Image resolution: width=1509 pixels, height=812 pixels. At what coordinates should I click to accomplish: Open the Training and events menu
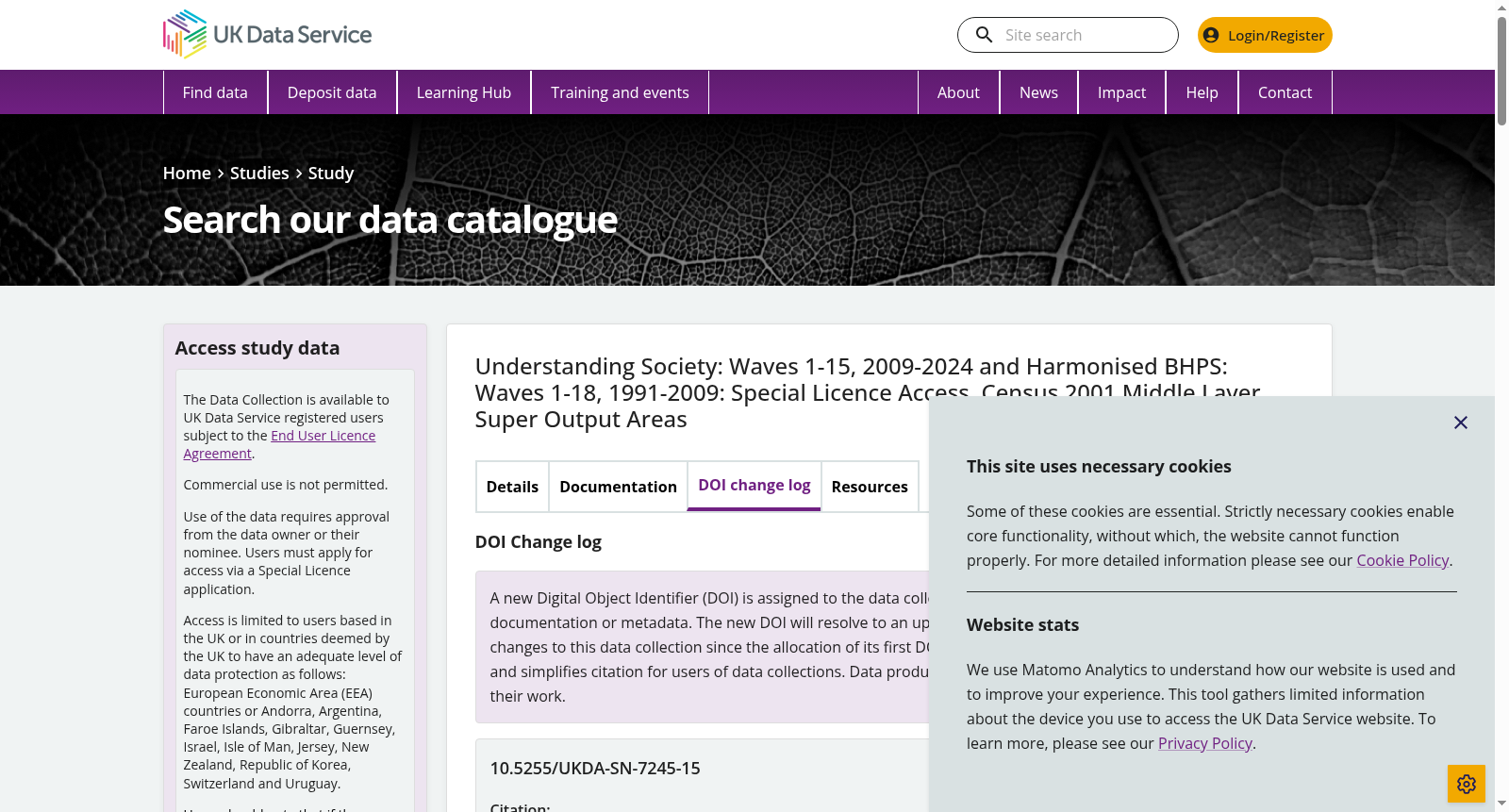[x=620, y=92]
